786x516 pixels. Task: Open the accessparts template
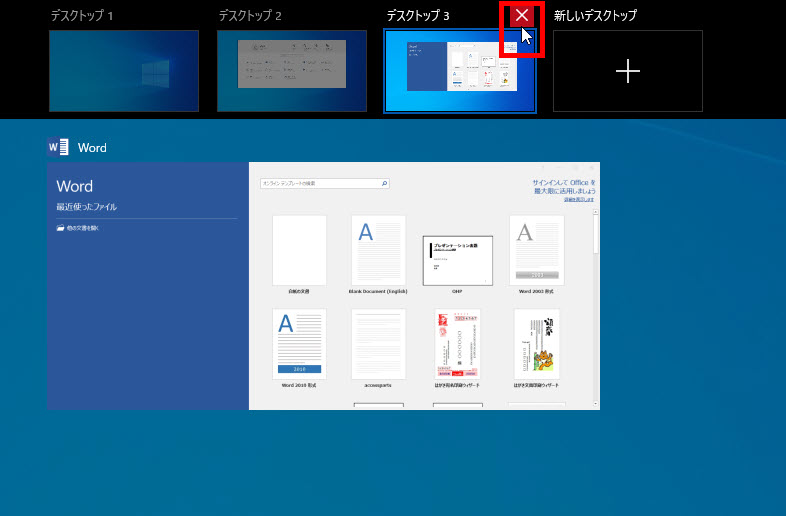(378, 343)
